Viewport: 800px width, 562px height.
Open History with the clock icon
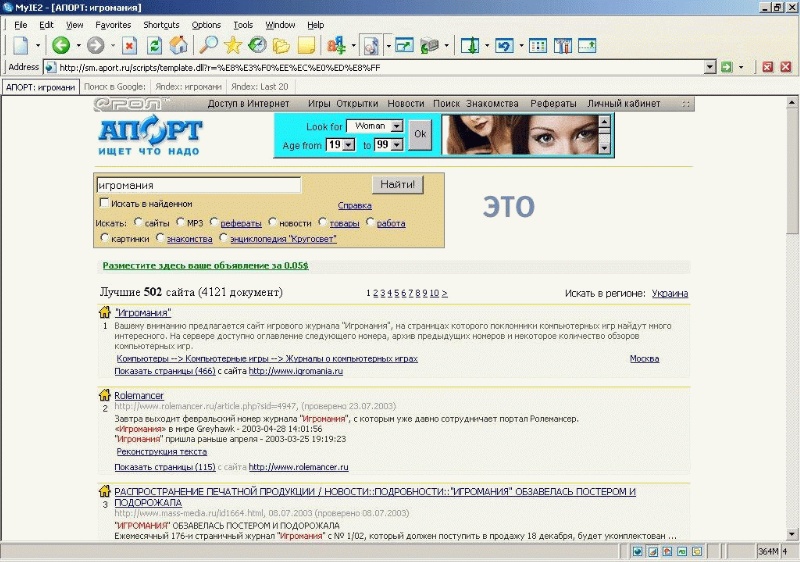257,45
